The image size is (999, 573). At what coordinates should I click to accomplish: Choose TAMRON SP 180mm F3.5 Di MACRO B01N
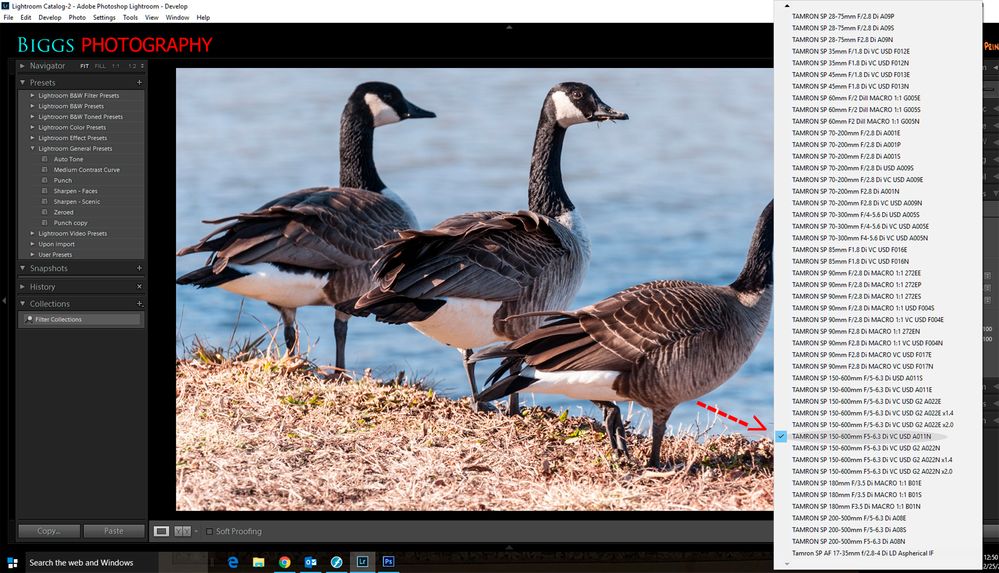pos(856,507)
